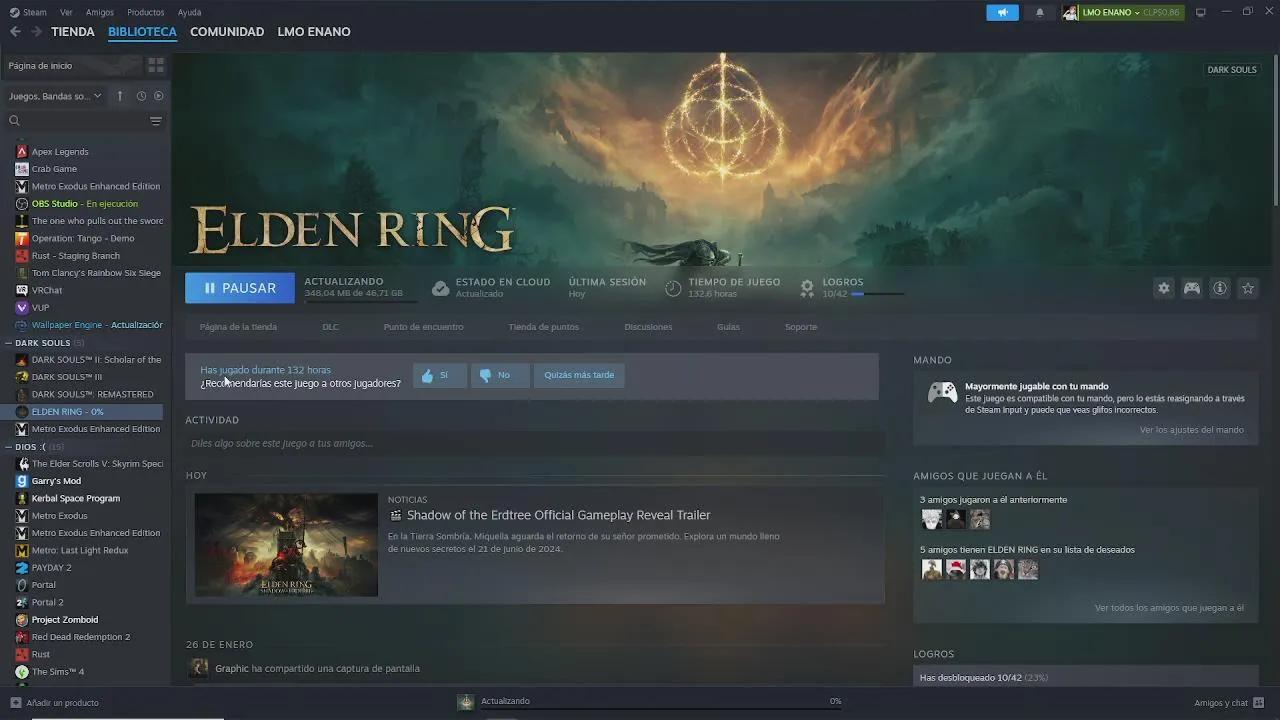Recommend the game with the Sí thumbs-up
1280x720 pixels.
pyautogui.click(x=439, y=375)
